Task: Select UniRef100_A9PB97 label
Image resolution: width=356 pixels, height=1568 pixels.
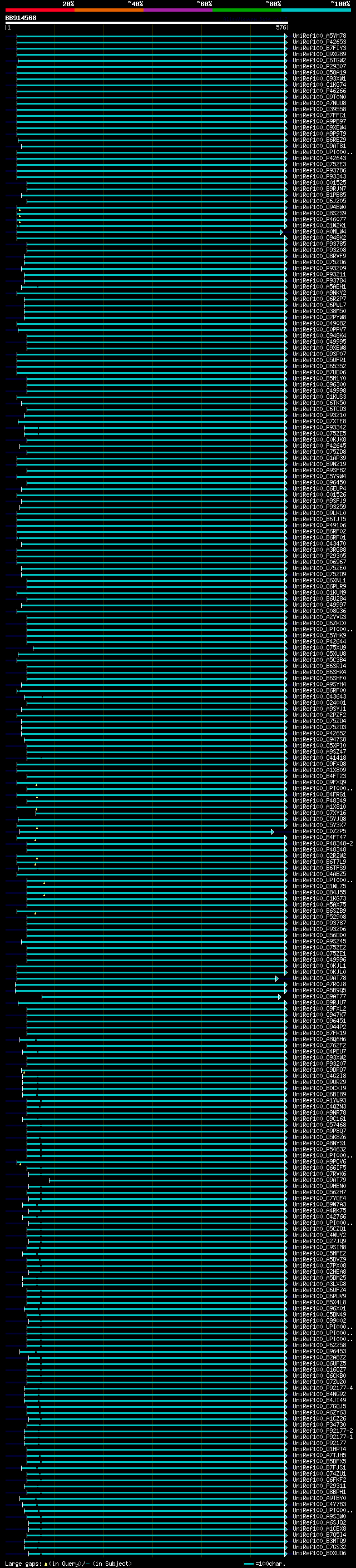Action: 319,122
